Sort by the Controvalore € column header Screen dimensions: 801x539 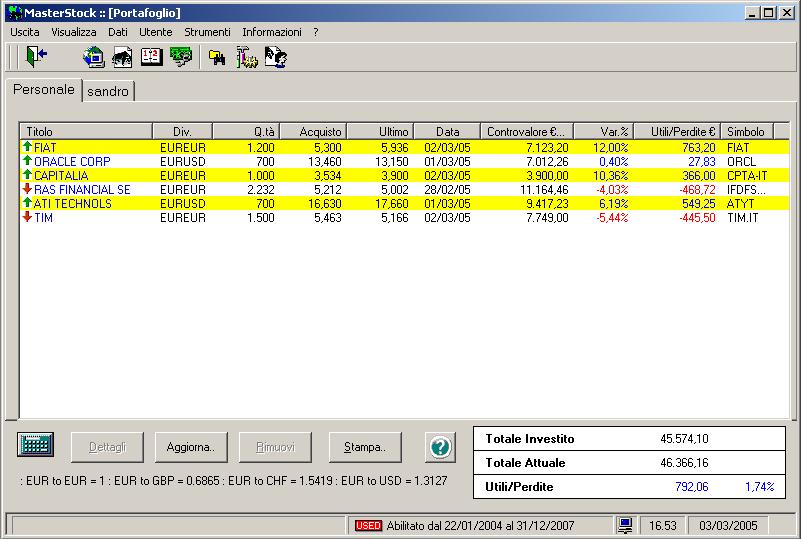point(527,131)
